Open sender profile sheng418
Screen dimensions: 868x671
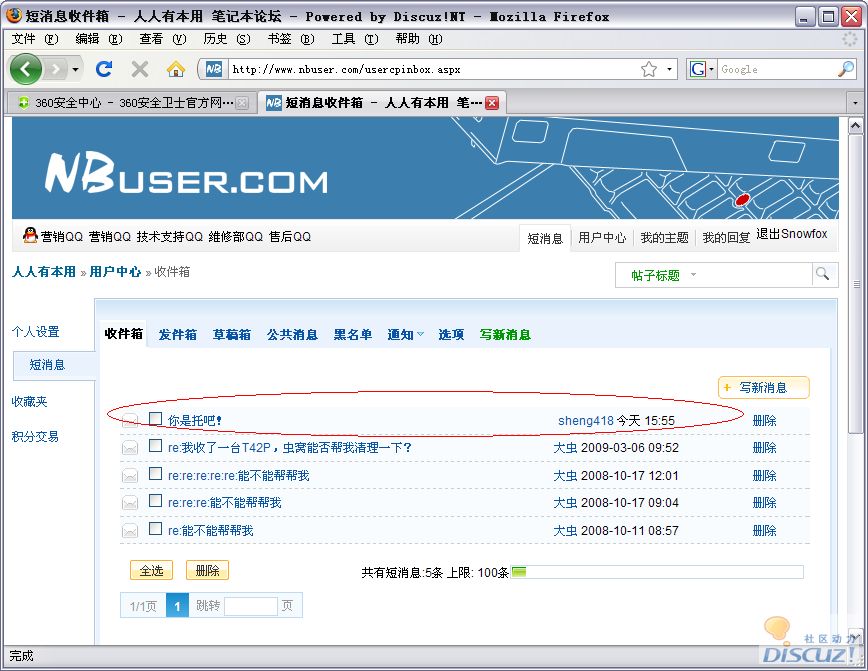(586, 421)
